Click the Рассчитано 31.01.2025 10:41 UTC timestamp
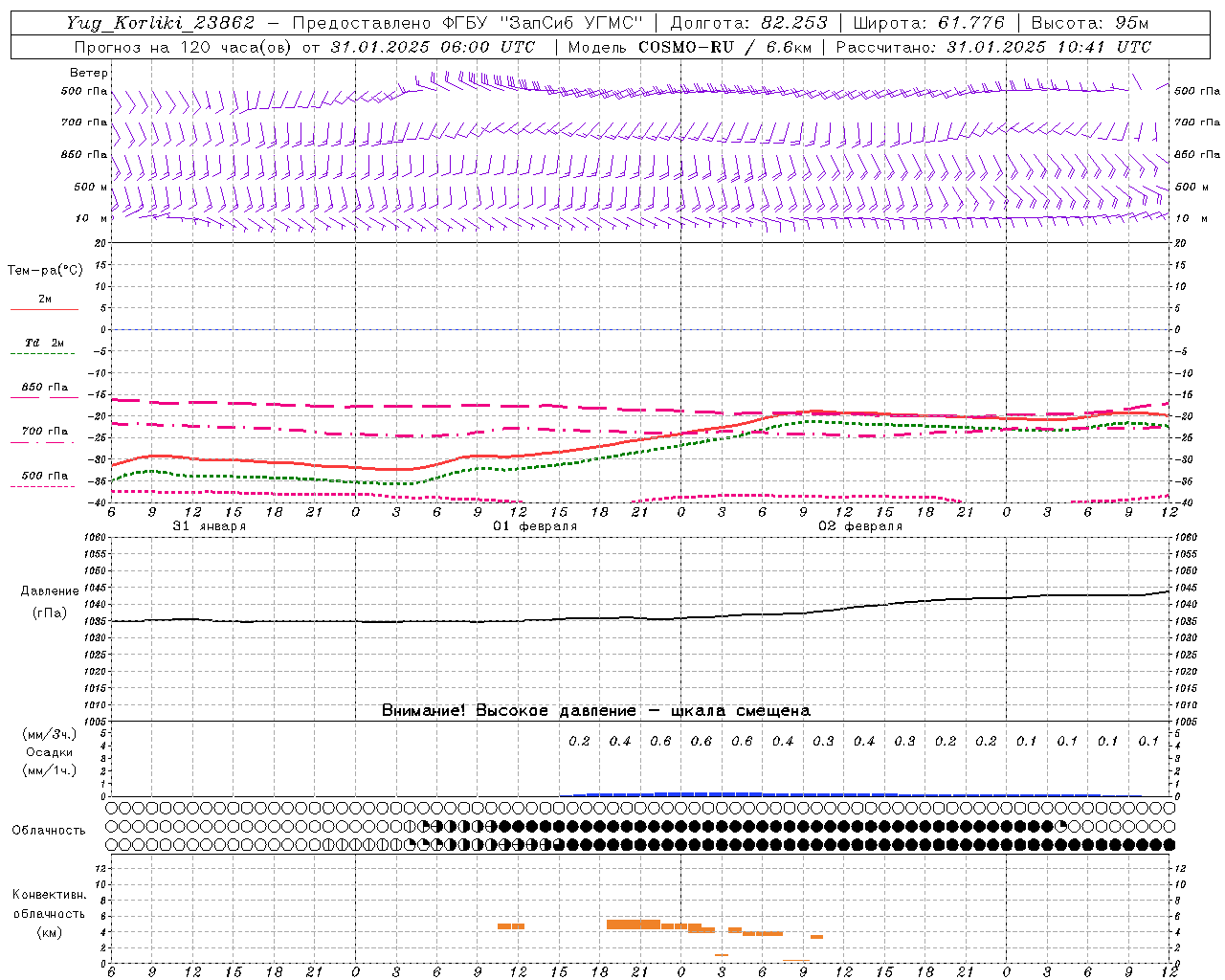 click(993, 47)
